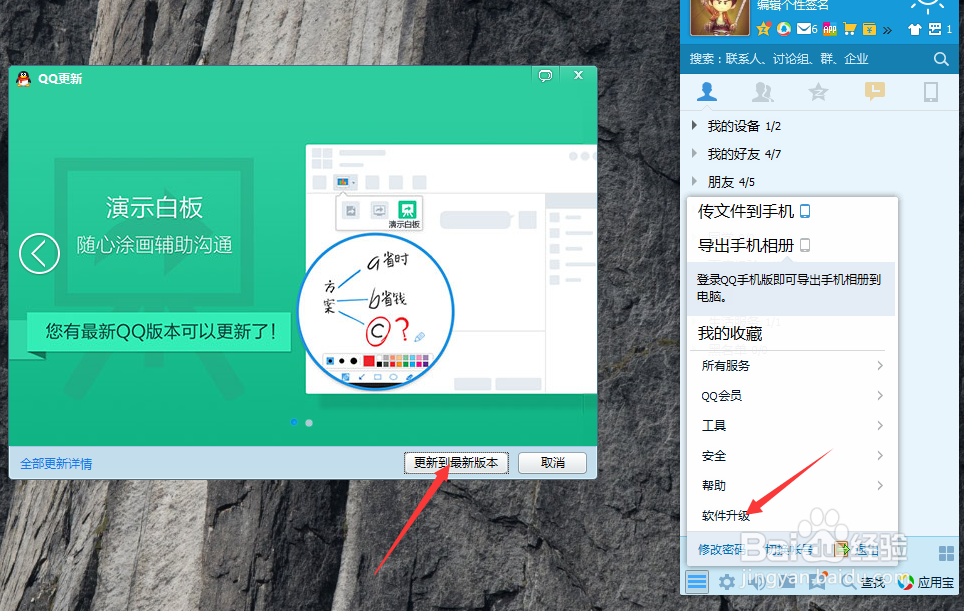Close the QQ更新 dialog
Image resolution: width=964 pixels, height=611 pixels.
pyautogui.click(x=579, y=75)
